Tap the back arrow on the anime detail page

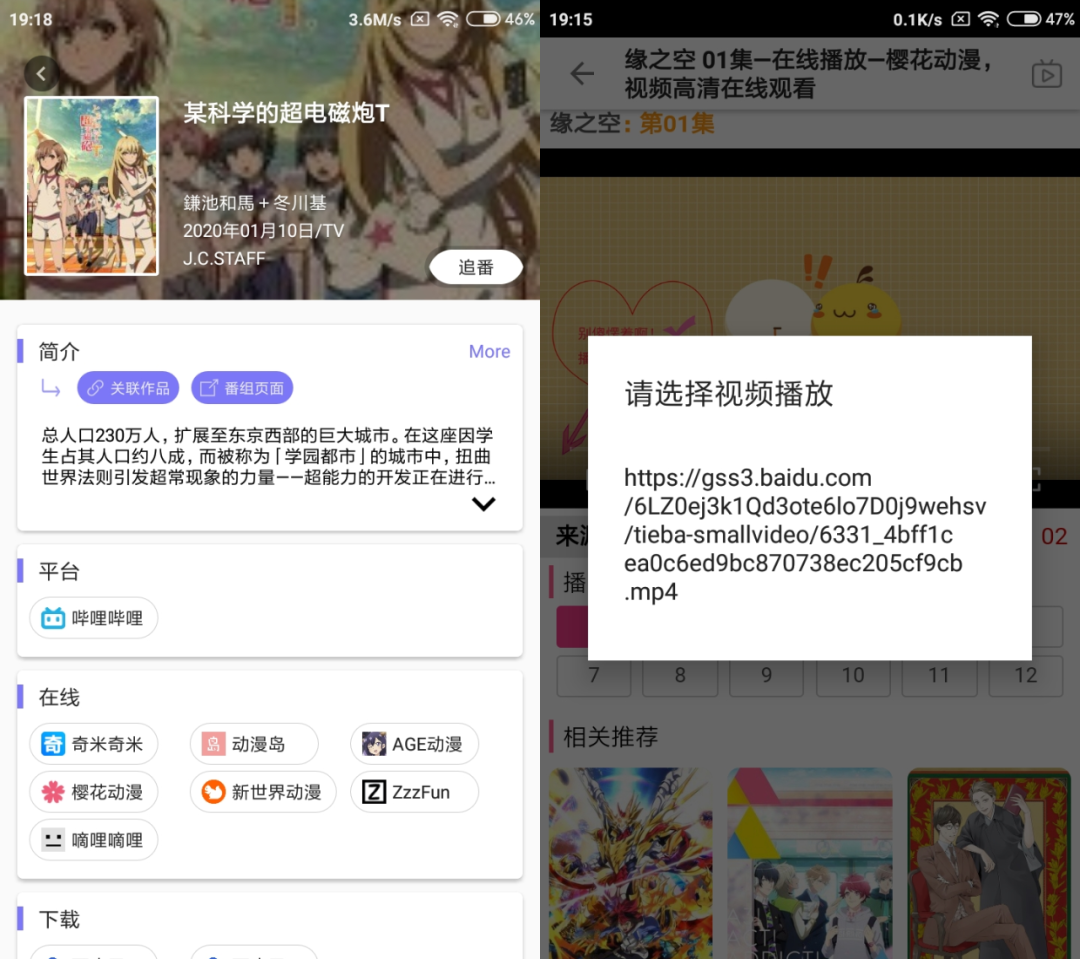[x=41, y=74]
